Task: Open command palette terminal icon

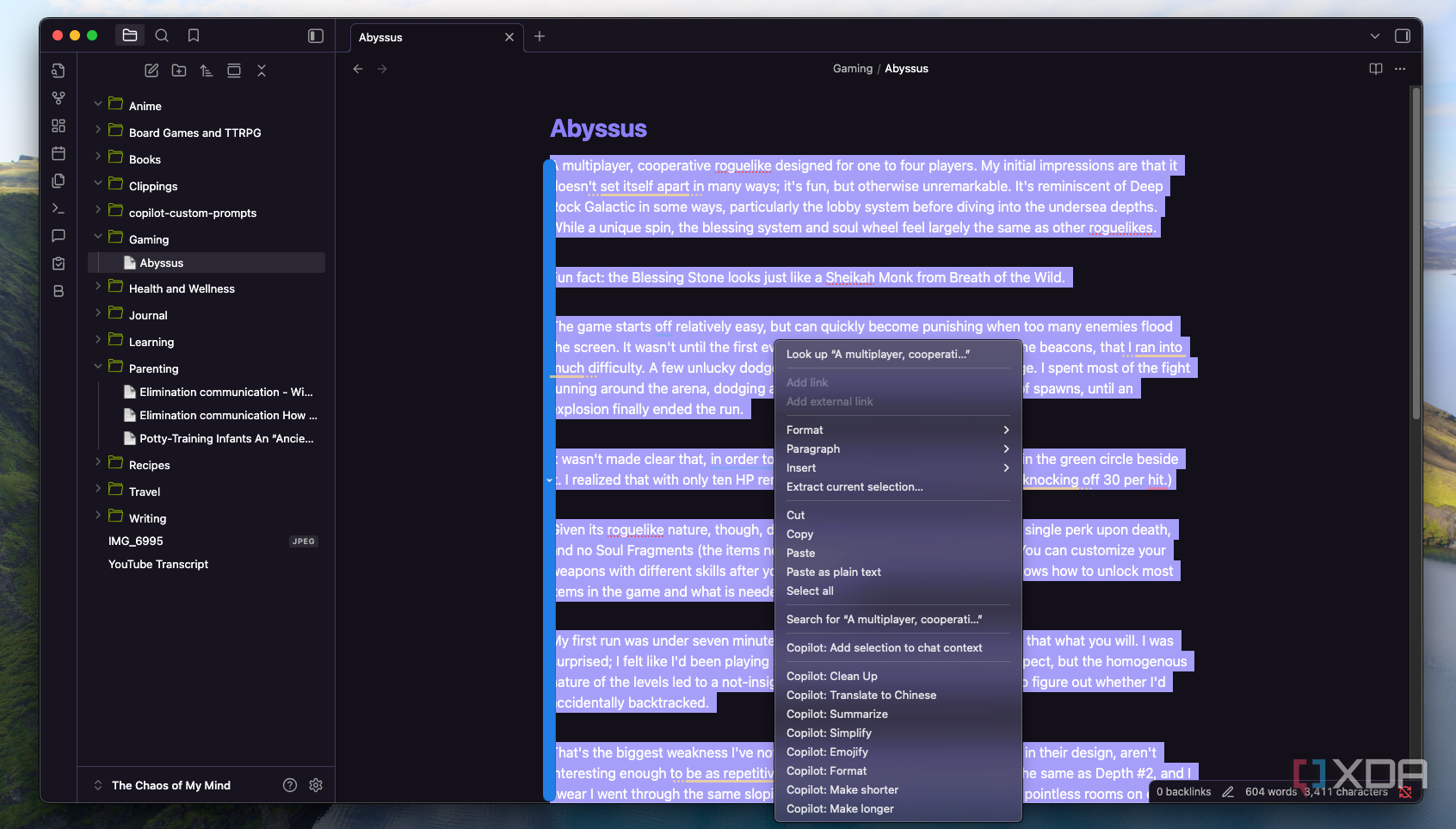Action: coord(59,208)
